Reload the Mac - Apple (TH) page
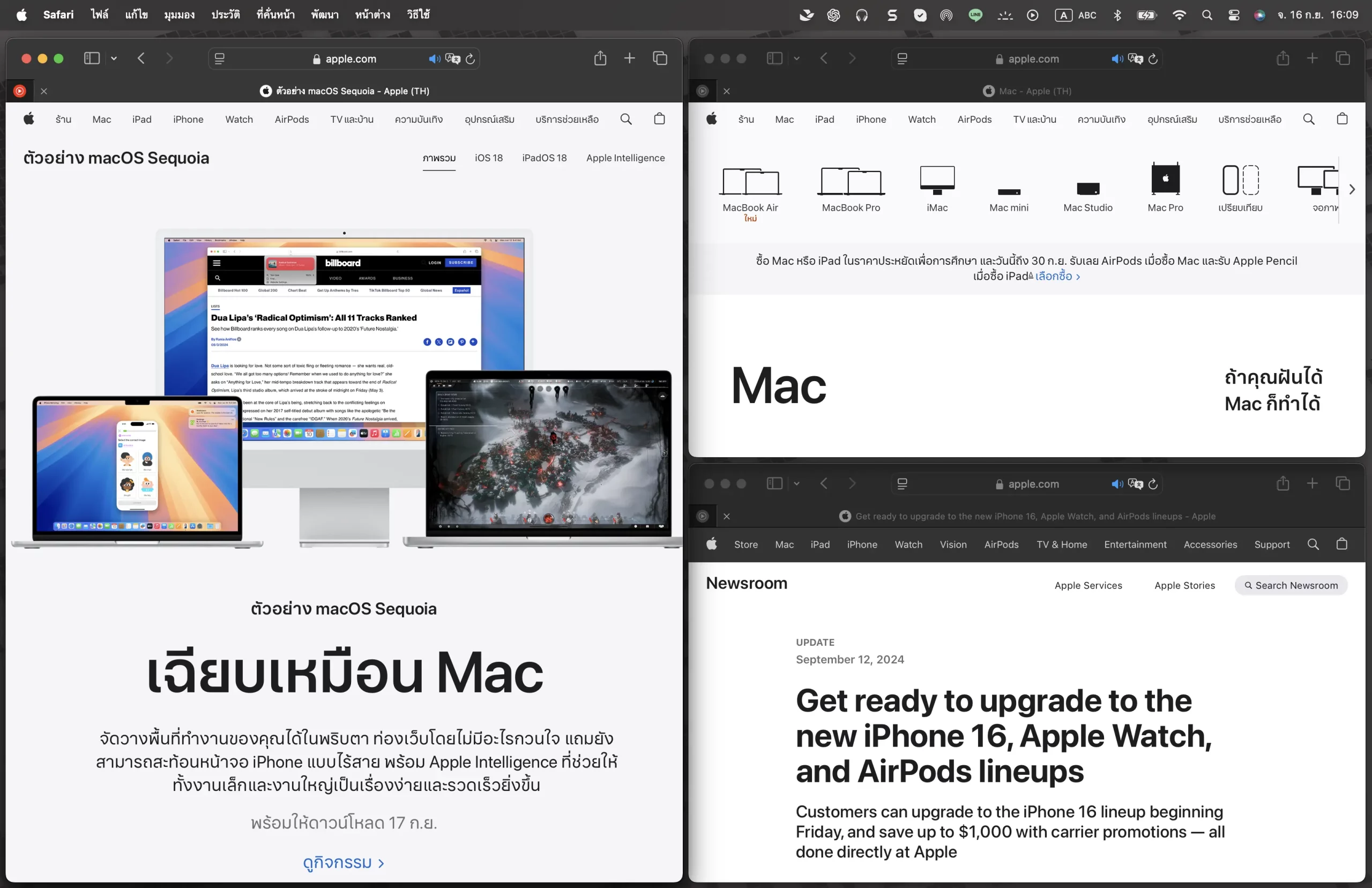1372x888 pixels. [x=1153, y=59]
